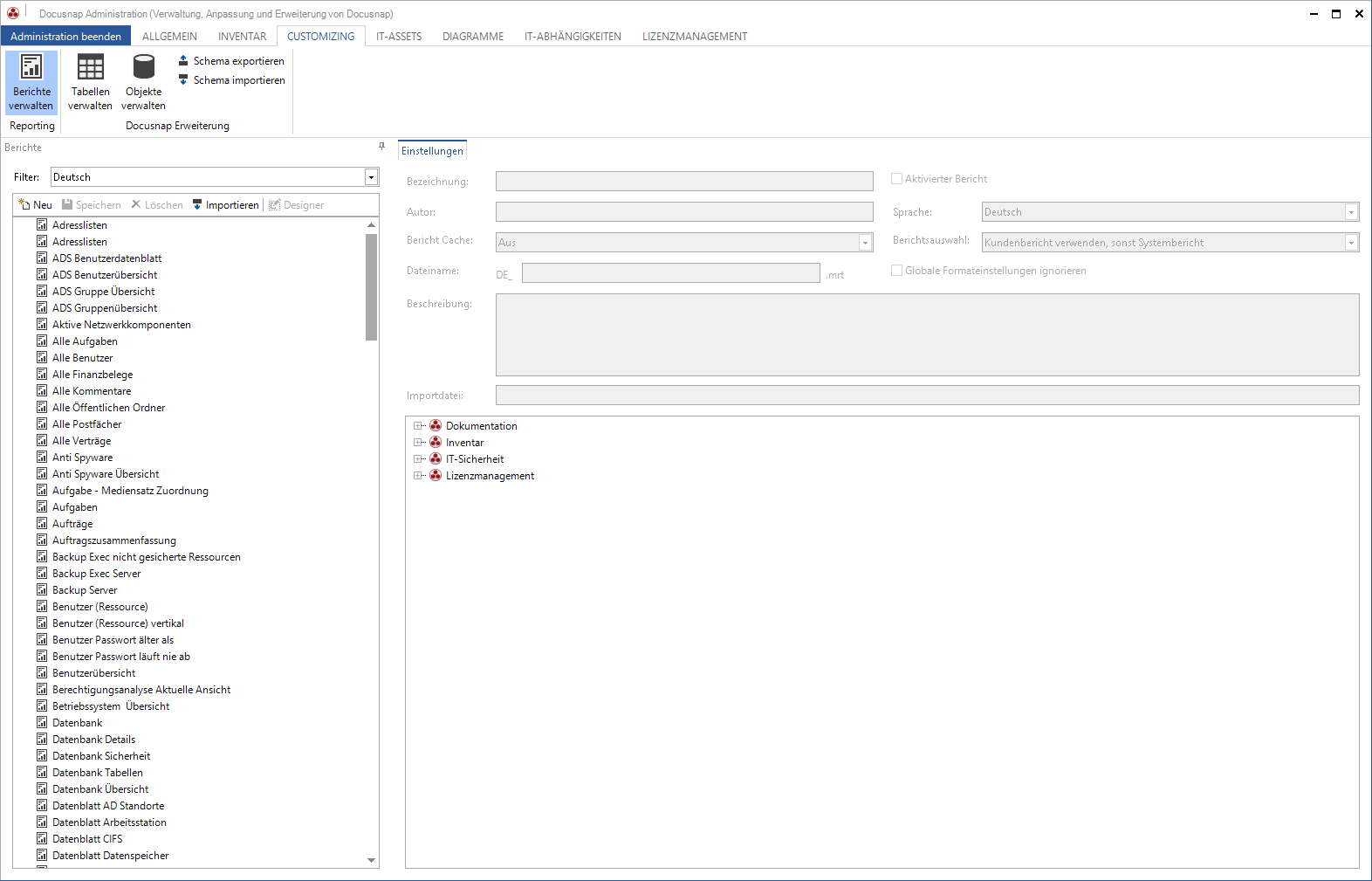Open the Bericht Cache dropdown
Image resolution: width=1372 pixels, height=881 pixels.
coord(865,243)
